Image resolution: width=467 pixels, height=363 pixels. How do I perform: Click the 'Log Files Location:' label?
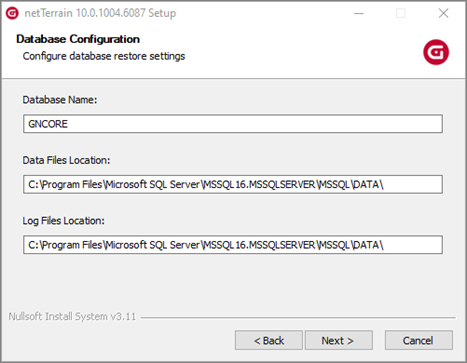click(x=64, y=221)
